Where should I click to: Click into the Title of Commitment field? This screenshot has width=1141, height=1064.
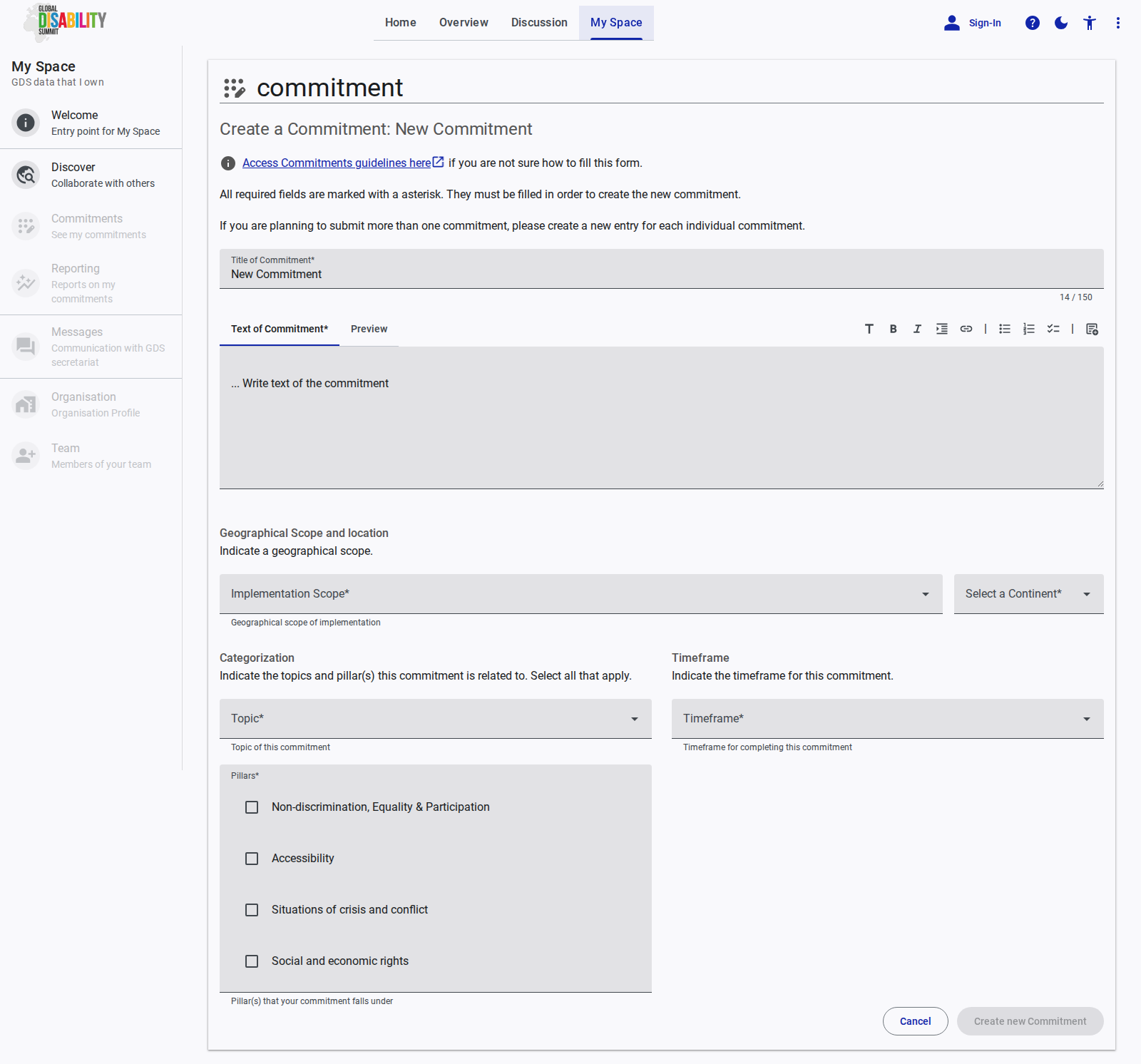pyautogui.click(x=660, y=275)
